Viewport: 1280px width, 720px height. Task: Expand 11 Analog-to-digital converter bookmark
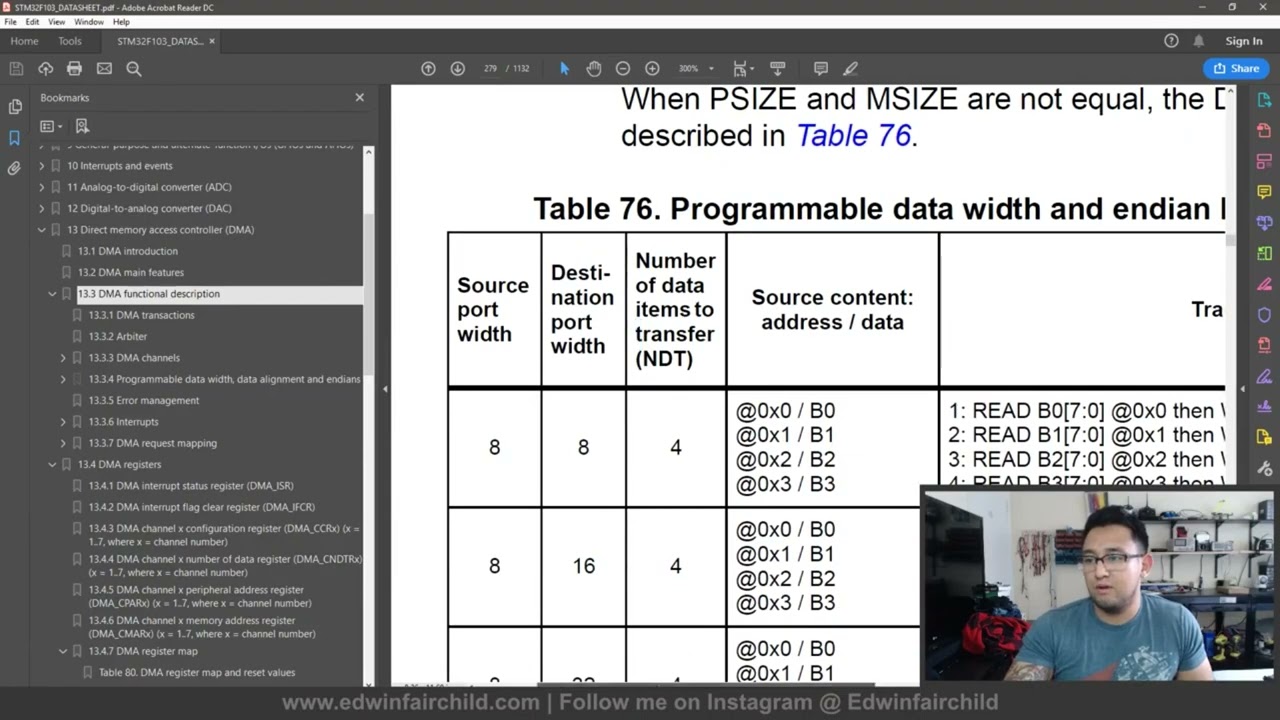pos(41,187)
